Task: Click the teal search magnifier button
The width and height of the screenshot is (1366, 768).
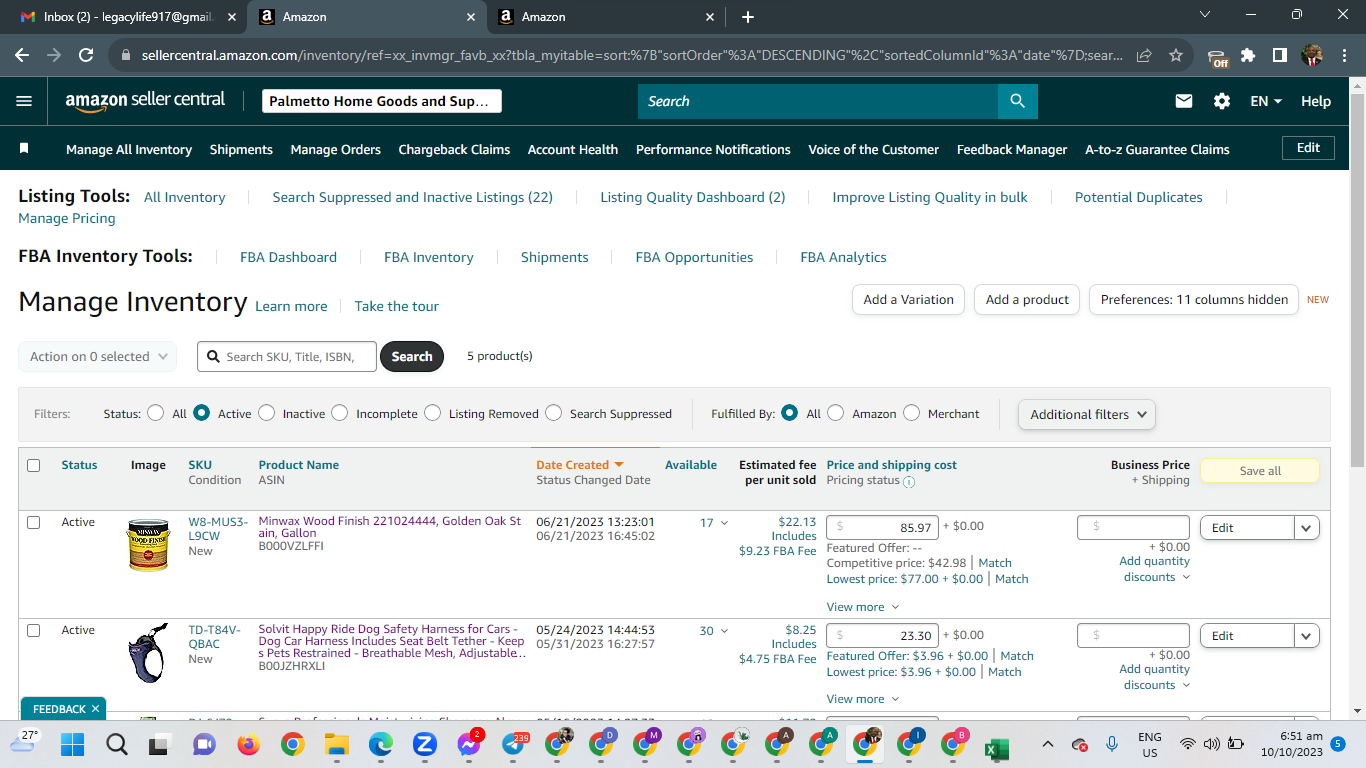Action: coord(1017,101)
